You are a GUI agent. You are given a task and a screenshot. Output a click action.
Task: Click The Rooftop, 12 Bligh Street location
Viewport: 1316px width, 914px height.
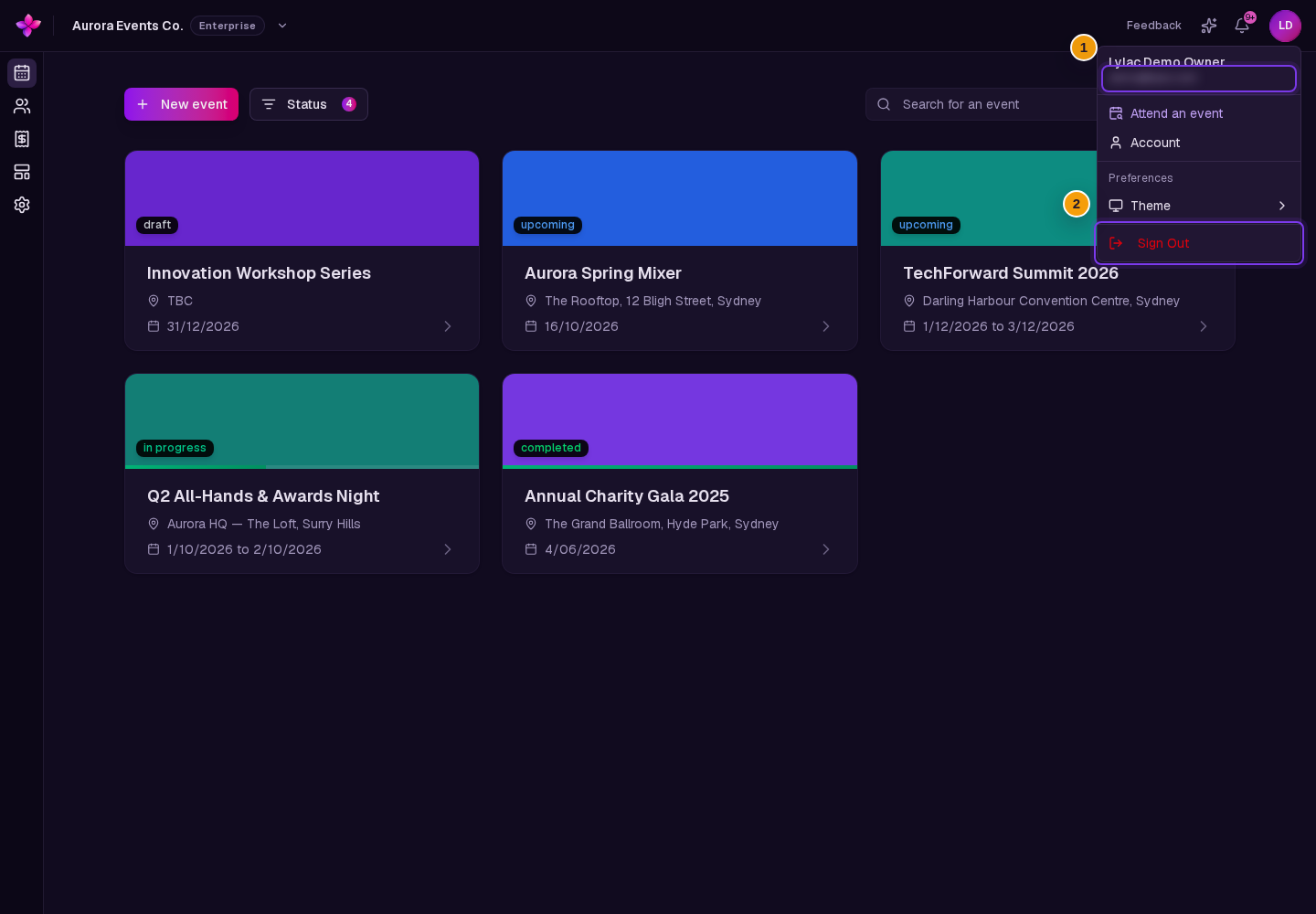coord(653,301)
